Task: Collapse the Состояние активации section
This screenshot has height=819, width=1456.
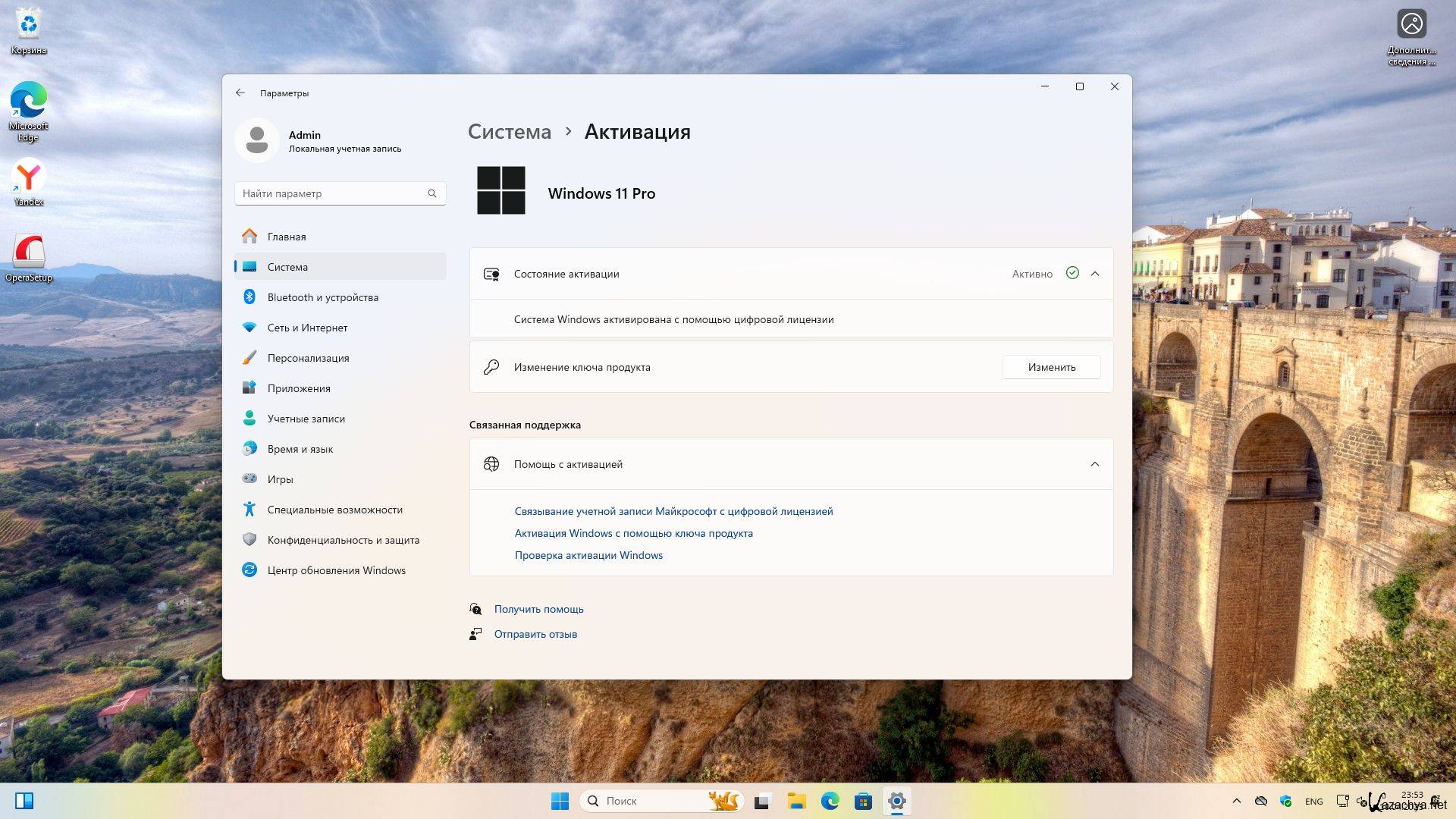Action: click(x=1094, y=274)
